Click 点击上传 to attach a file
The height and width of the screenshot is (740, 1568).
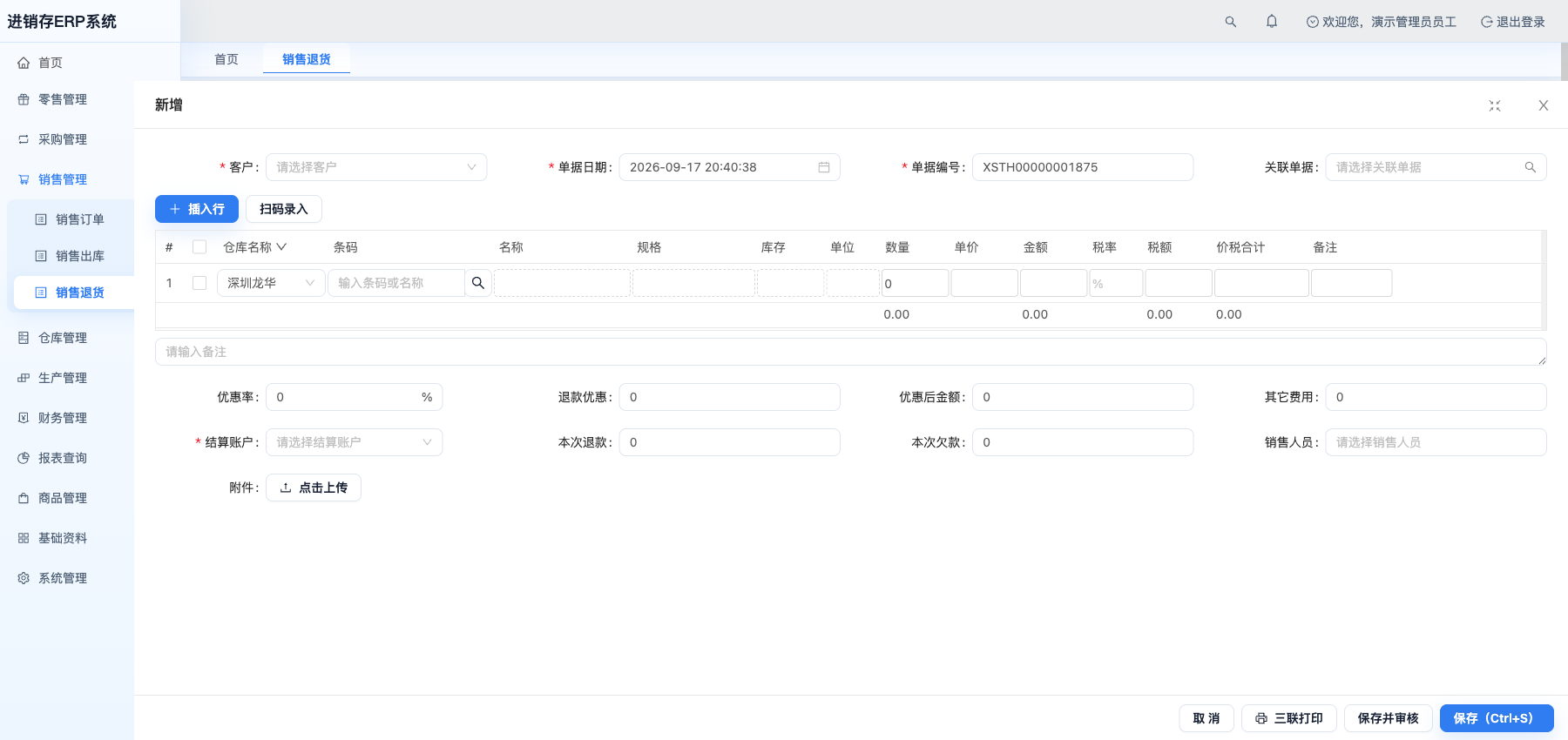[x=314, y=488]
